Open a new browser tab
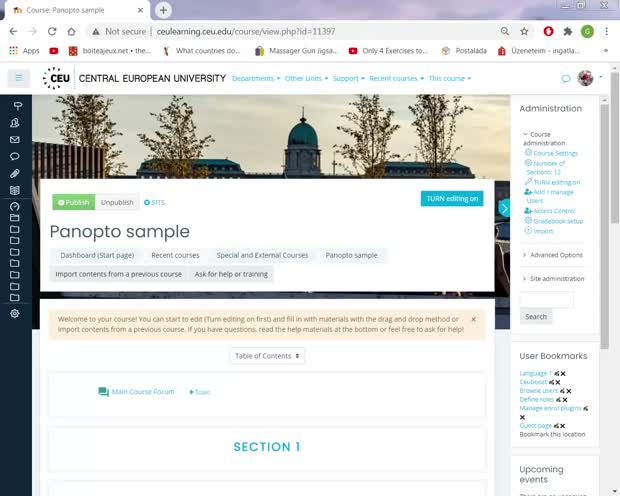620x496 pixels. 163,10
